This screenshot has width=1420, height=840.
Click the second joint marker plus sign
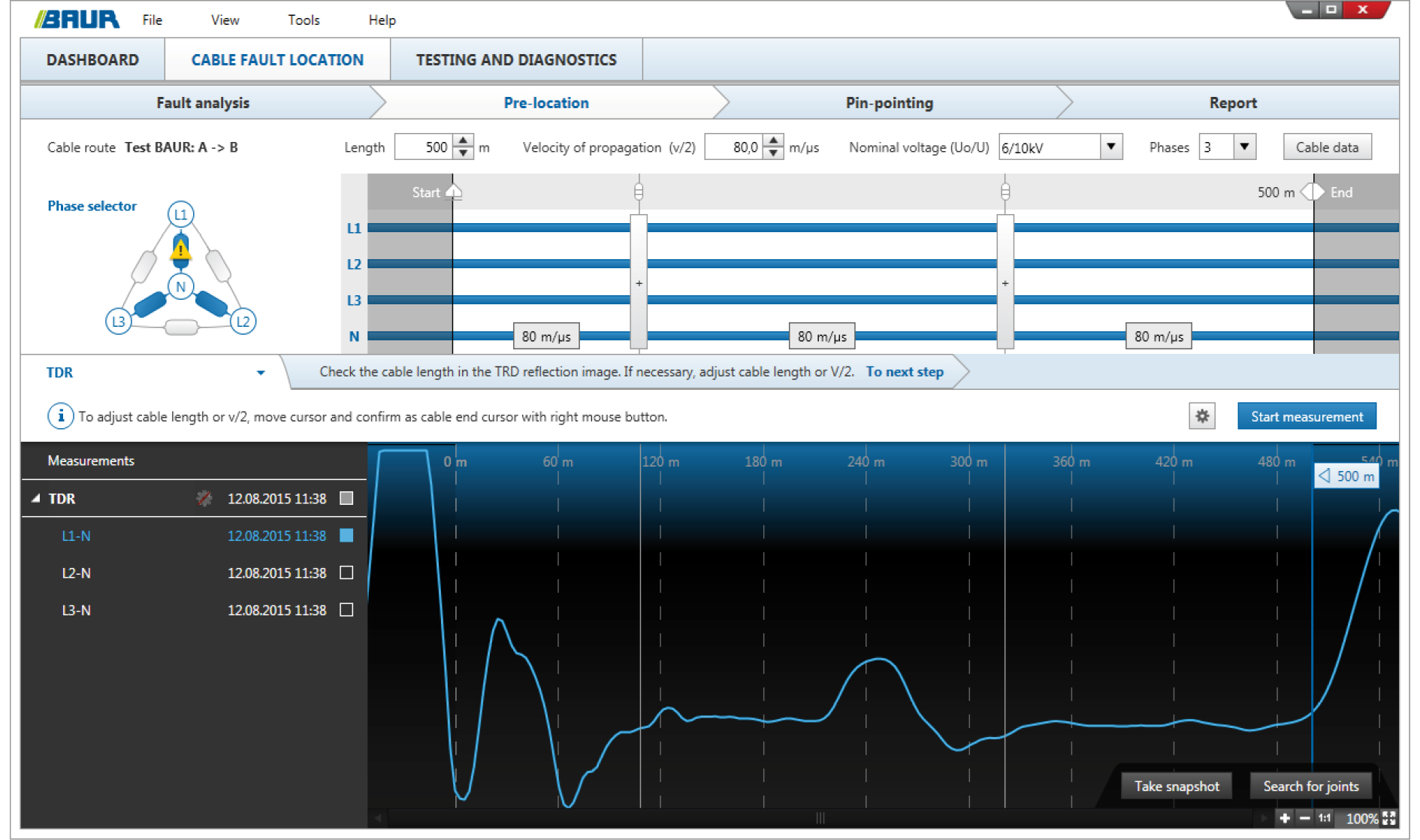point(1005,284)
